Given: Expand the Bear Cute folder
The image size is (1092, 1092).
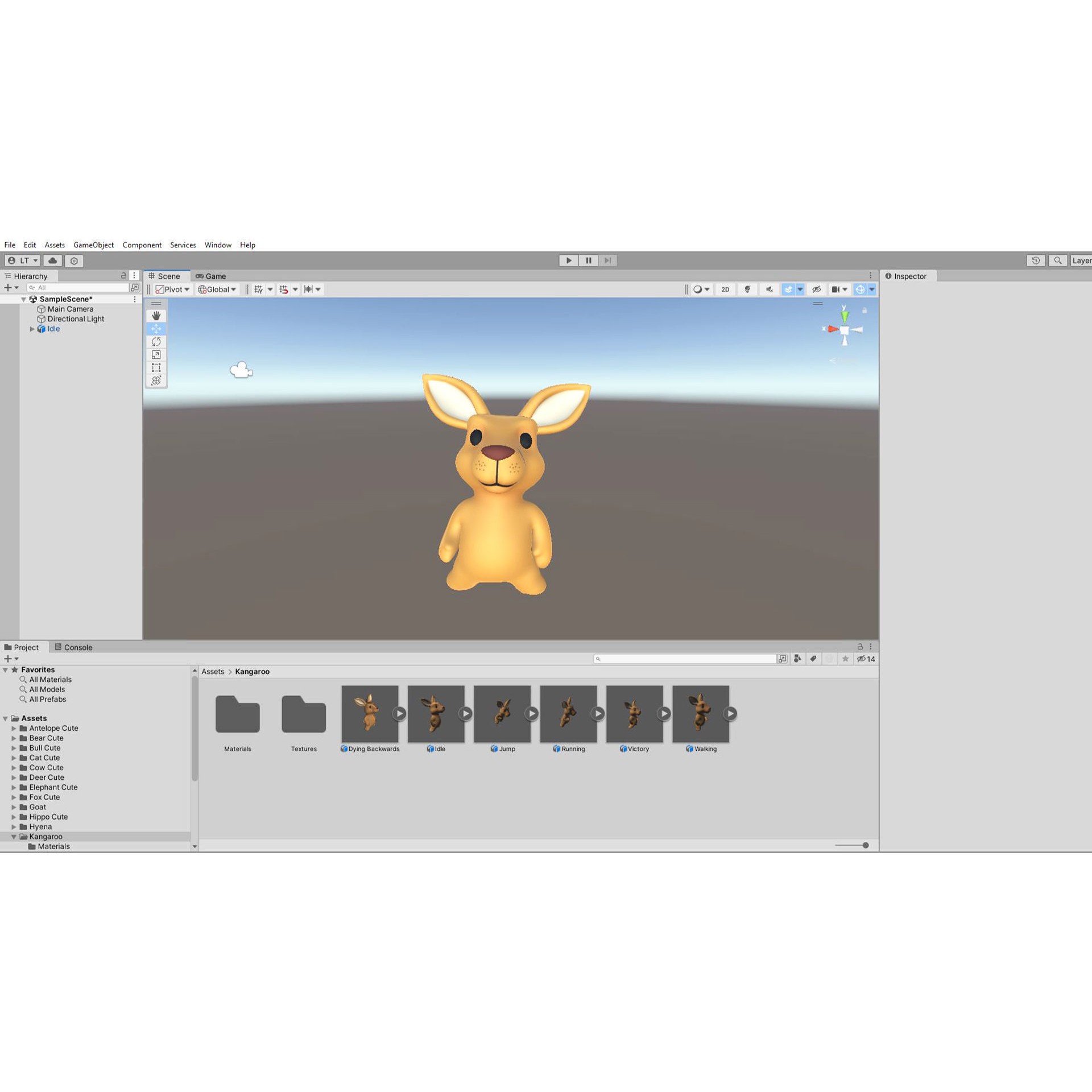Looking at the screenshot, I should (14, 738).
